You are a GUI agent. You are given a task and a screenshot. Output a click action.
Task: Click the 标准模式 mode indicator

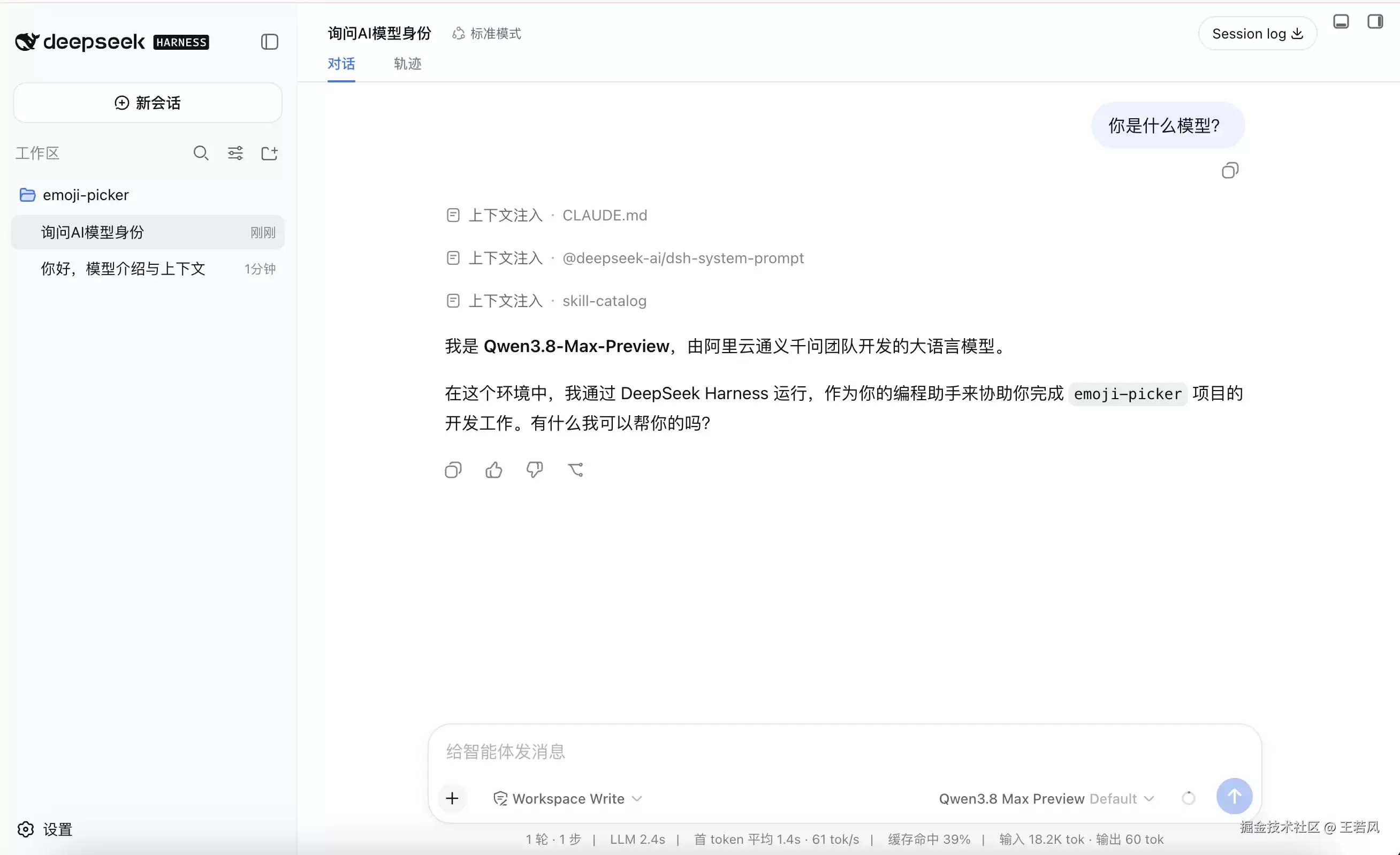pos(487,34)
